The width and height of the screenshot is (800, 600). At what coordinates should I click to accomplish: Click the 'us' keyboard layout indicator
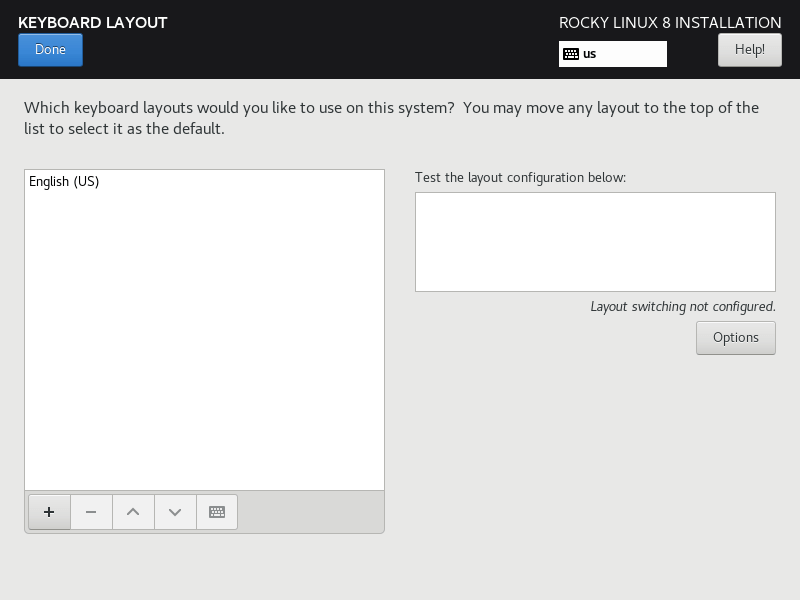[x=612, y=54]
